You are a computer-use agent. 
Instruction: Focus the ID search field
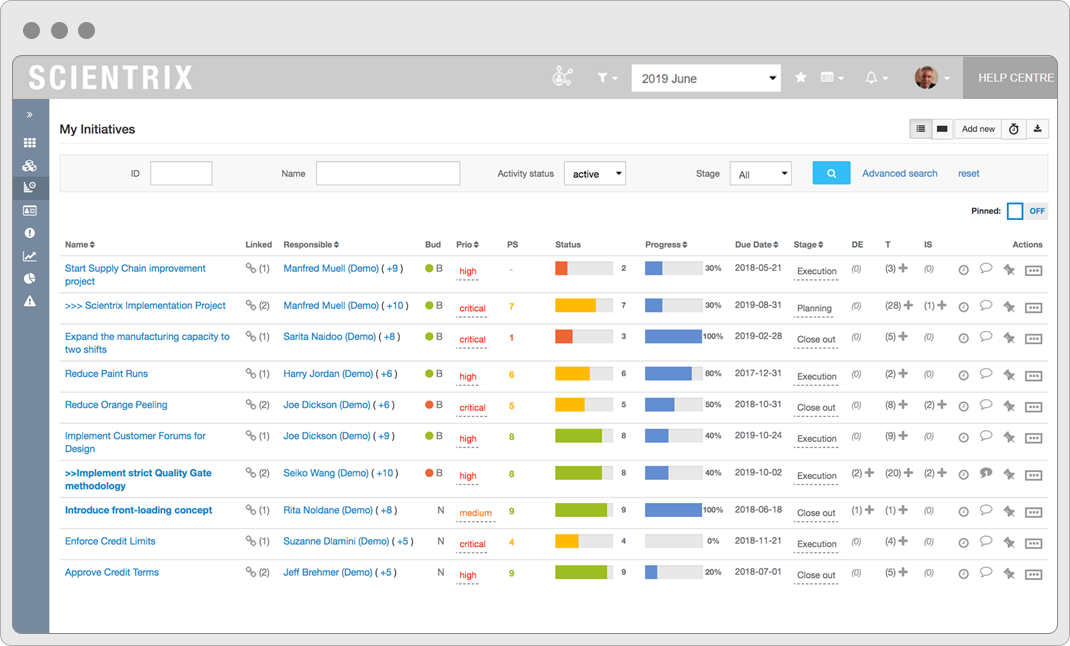181,173
